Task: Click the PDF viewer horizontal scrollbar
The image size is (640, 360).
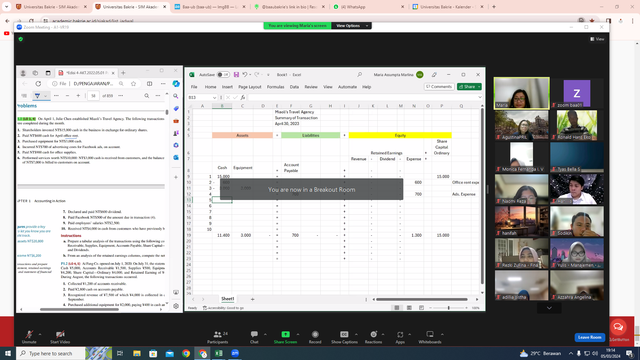Action: (x=80, y=309)
